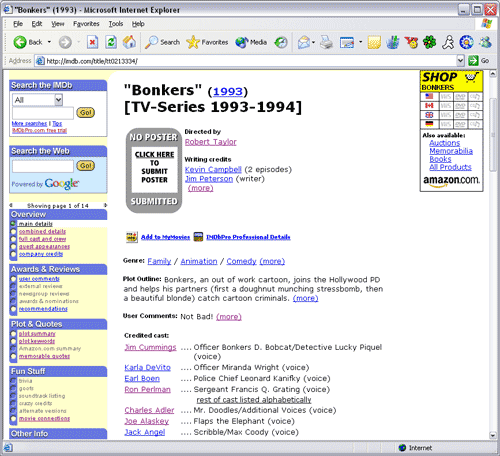500x456 pixels.
Task: Open the Edit button dropdown arrow
Action: coord(360,42)
